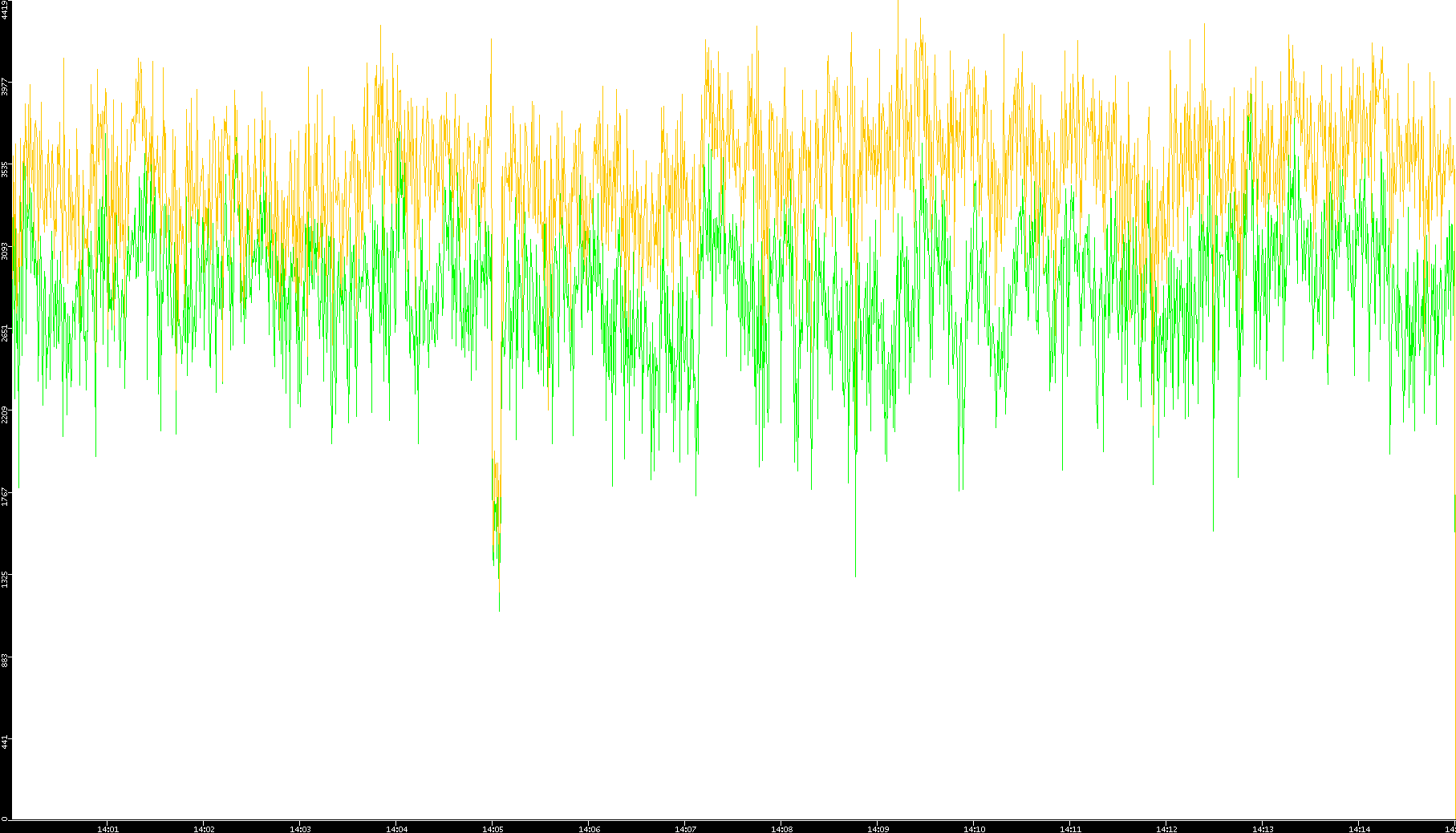Click the 3535 y-axis value label
Viewport: 1456px width, 833px height.
point(5,169)
